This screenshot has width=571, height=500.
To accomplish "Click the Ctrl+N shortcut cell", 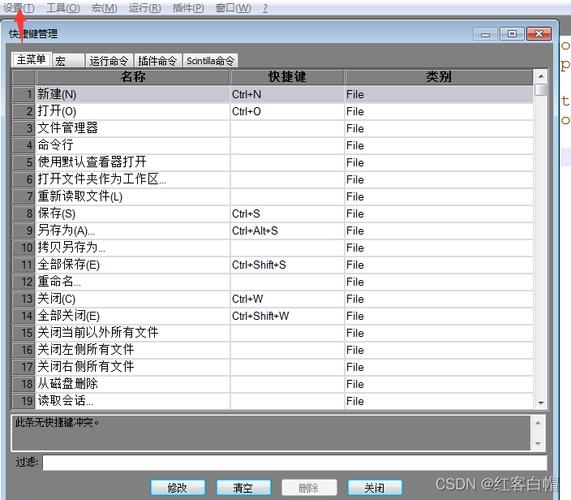I will click(287, 95).
